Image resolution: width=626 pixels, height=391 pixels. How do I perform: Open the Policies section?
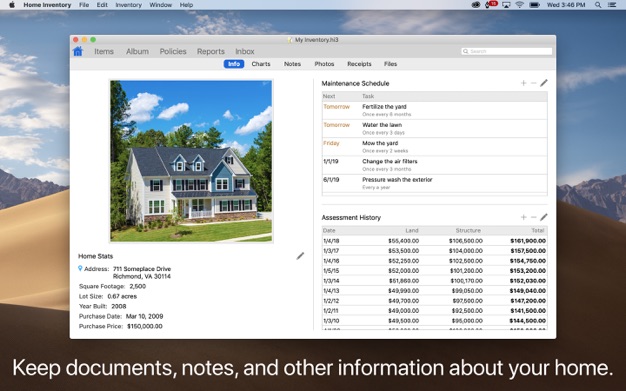pos(173,51)
